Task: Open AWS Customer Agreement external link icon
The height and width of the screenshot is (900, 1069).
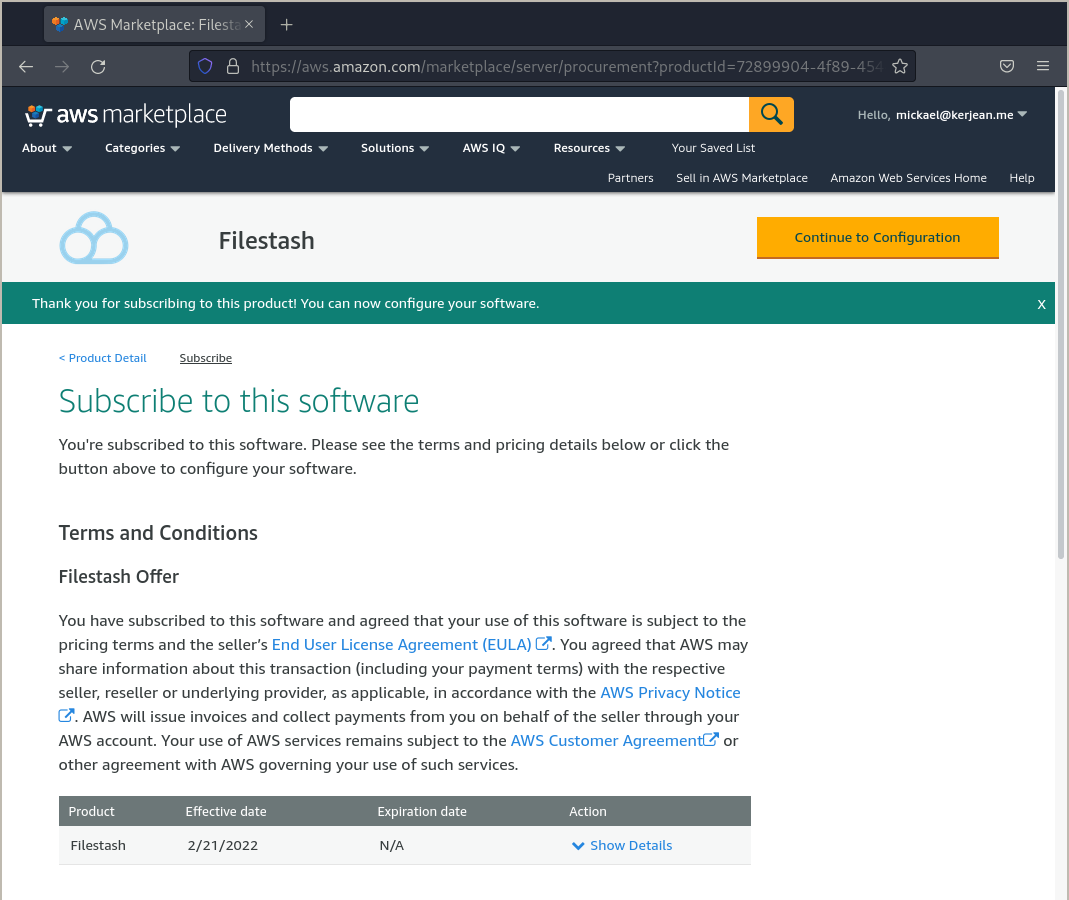Action: pyautogui.click(x=710, y=740)
